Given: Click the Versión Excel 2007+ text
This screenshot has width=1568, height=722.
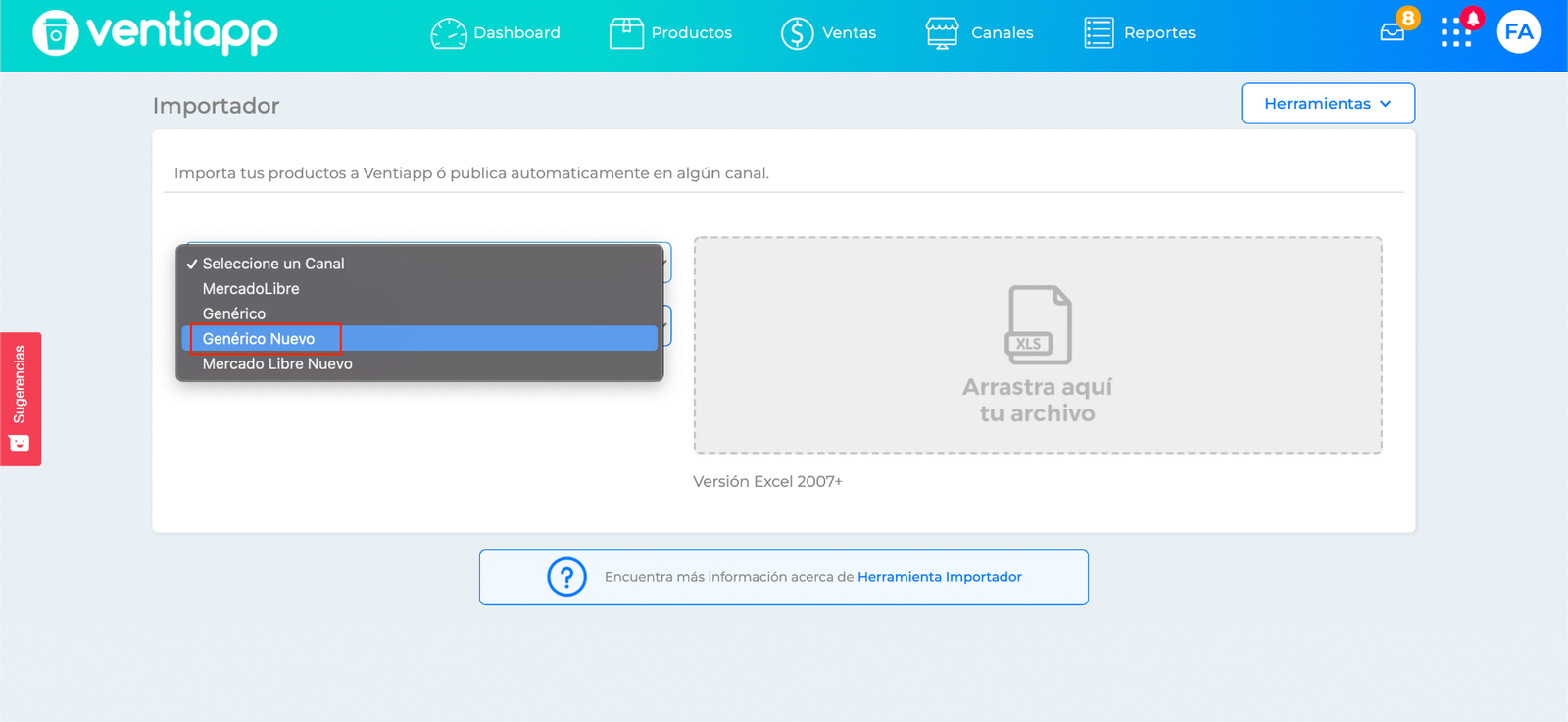Looking at the screenshot, I should pyautogui.click(x=767, y=482).
